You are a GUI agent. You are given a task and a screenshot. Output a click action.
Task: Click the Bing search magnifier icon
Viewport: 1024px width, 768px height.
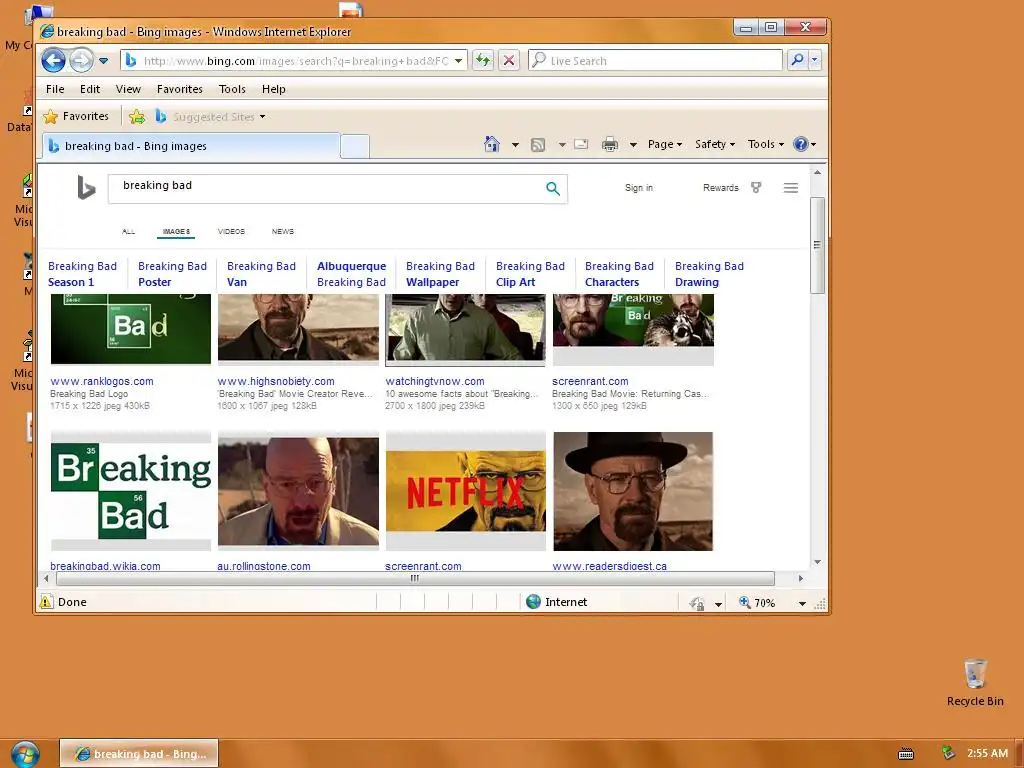pos(553,189)
